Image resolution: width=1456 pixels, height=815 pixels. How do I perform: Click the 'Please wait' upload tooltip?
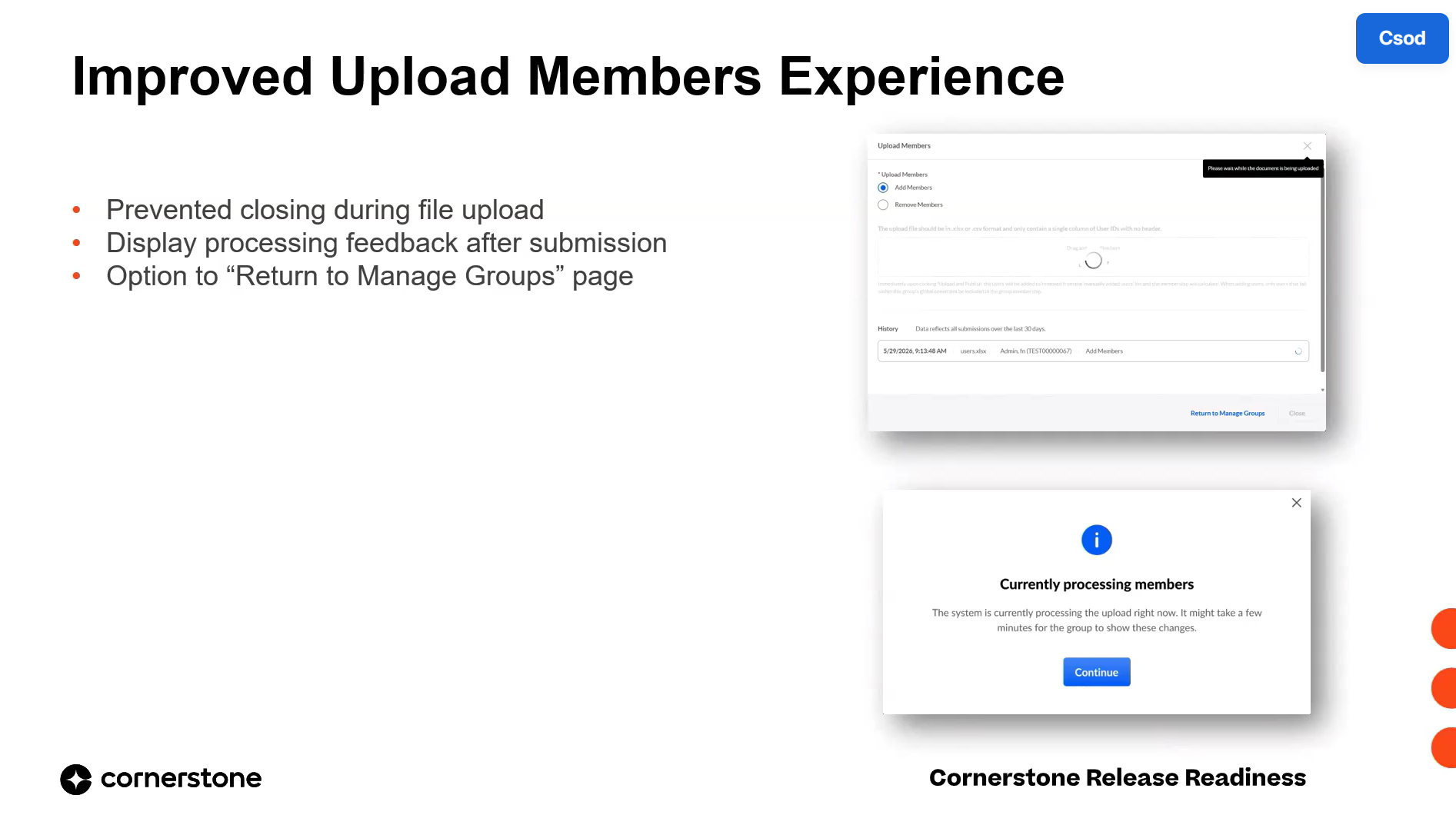1262,168
